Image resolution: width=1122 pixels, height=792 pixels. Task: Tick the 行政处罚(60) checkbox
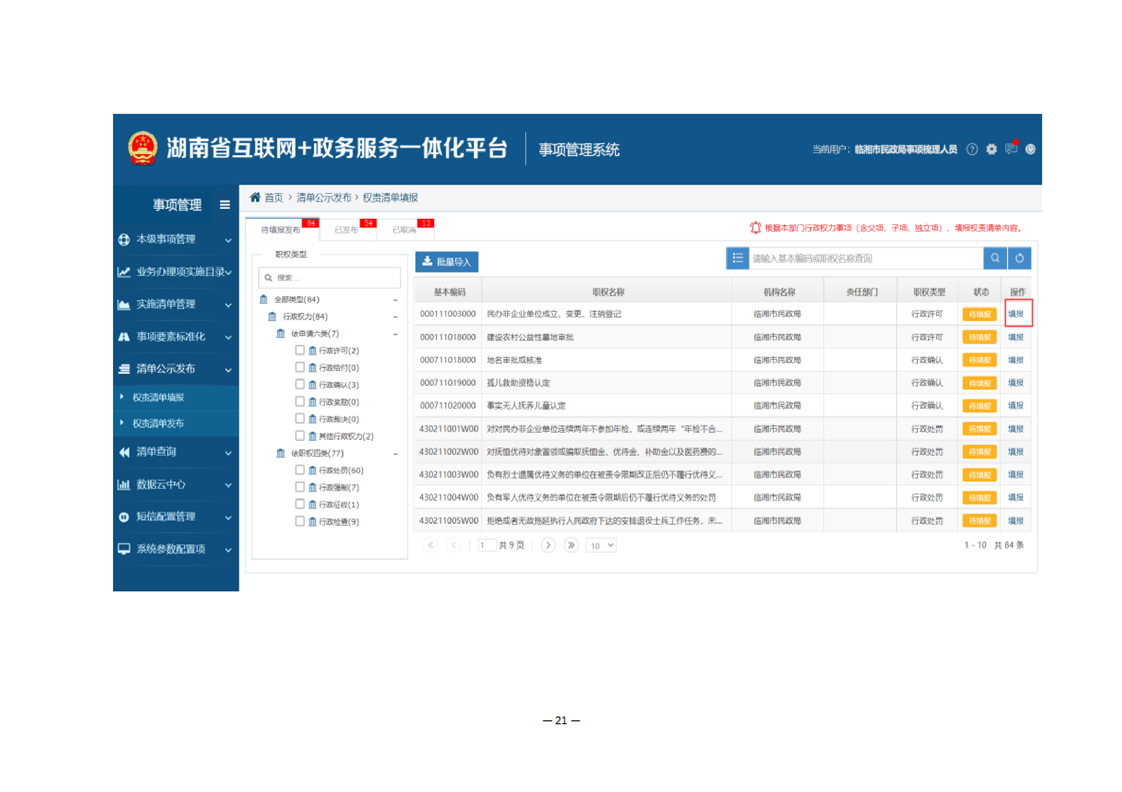[x=300, y=470]
